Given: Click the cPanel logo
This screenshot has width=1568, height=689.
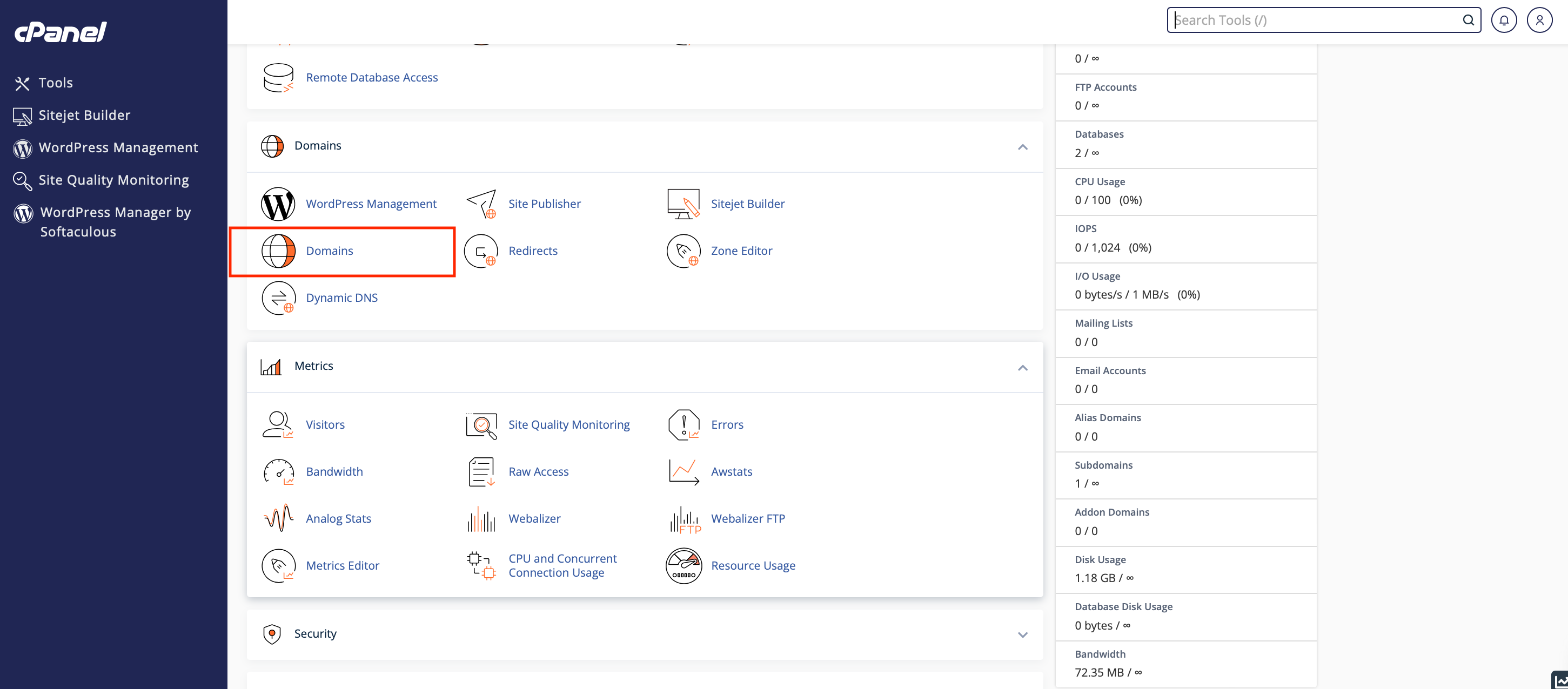Looking at the screenshot, I should point(61,32).
